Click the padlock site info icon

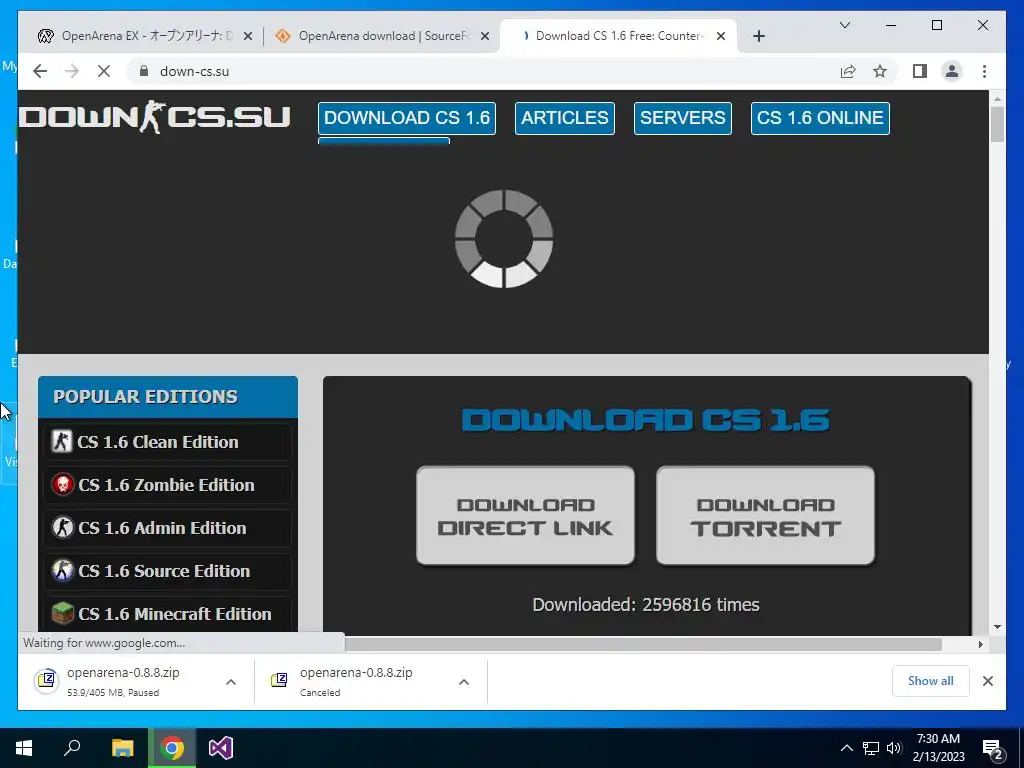point(144,71)
